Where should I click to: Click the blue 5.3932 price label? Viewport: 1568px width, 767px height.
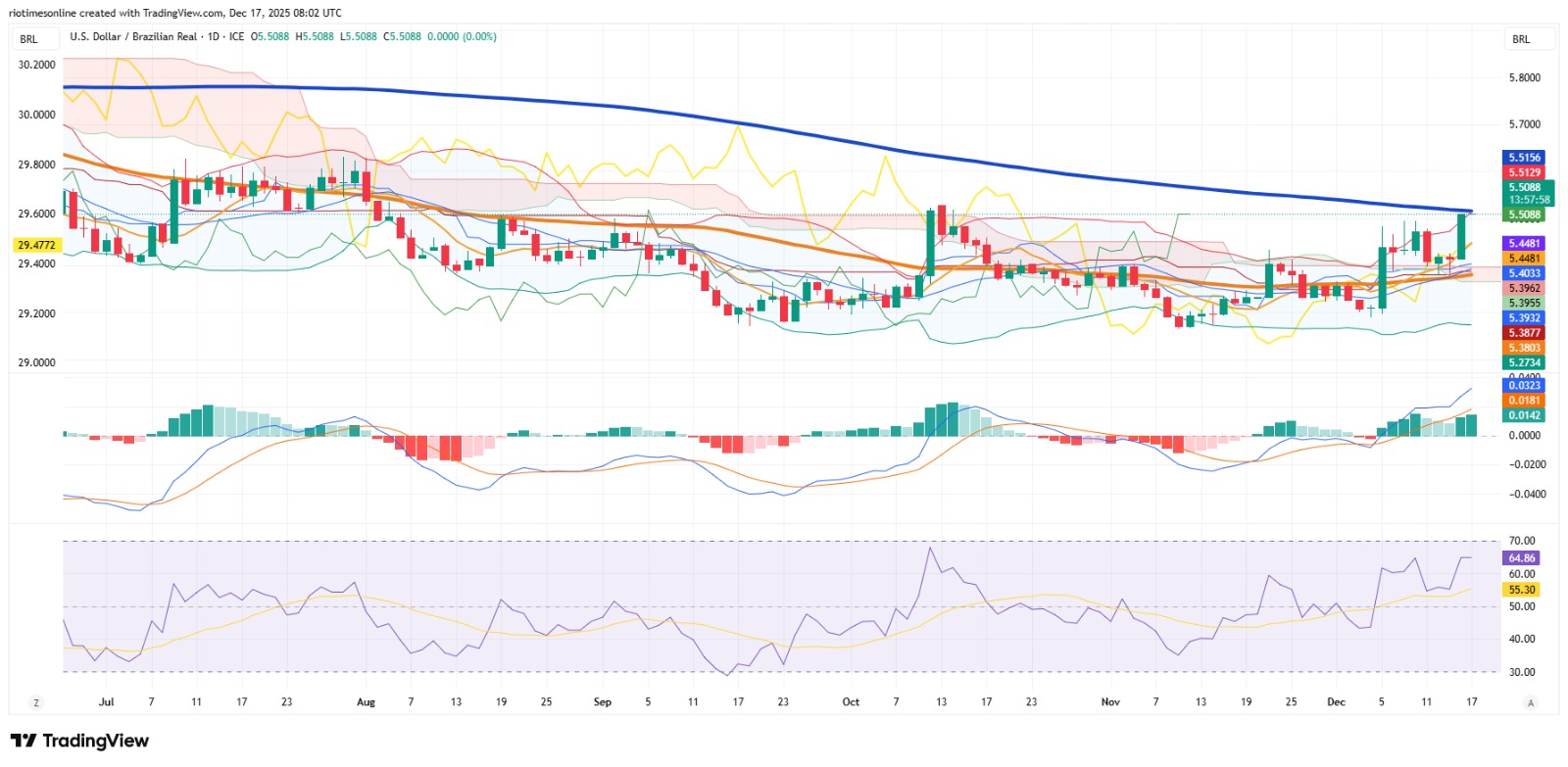click(1524, 317)
